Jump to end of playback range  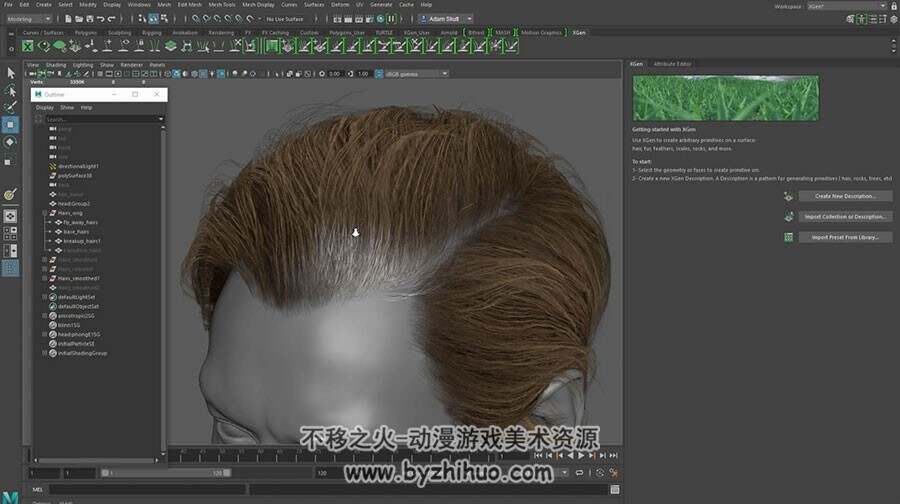pos(614,455)
